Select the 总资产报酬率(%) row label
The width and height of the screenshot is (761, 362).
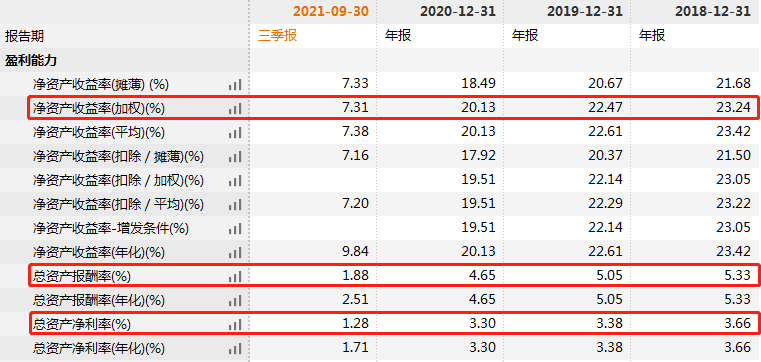click(x=82, y=277)
